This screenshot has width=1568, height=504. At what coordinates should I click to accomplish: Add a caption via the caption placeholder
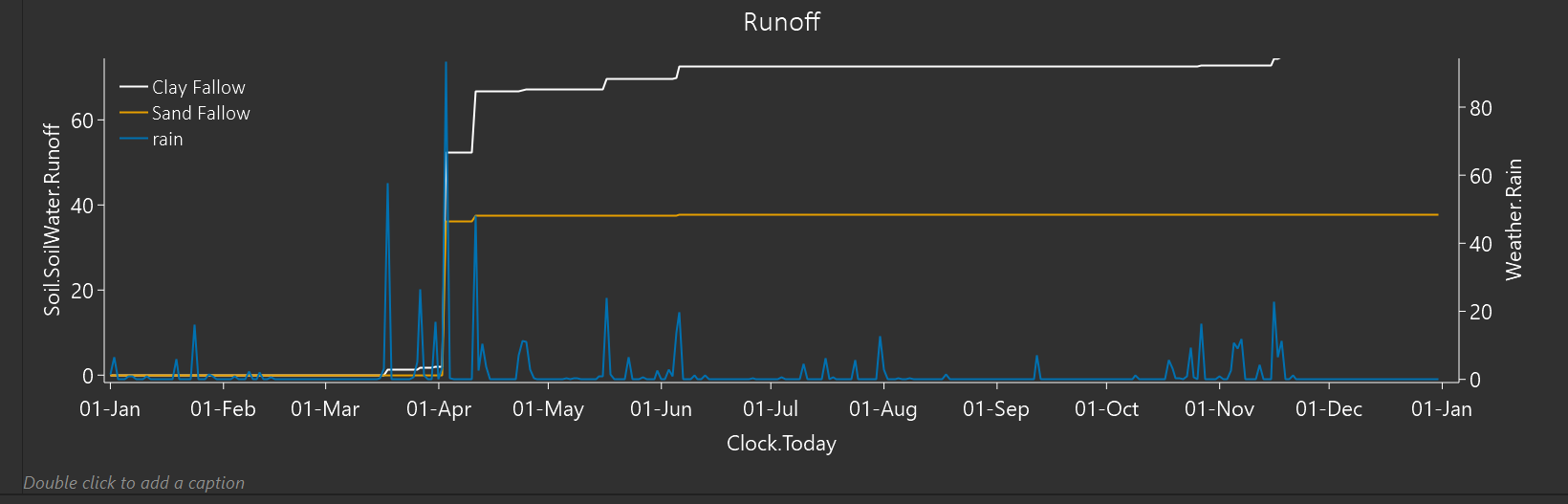pos(134,483)
